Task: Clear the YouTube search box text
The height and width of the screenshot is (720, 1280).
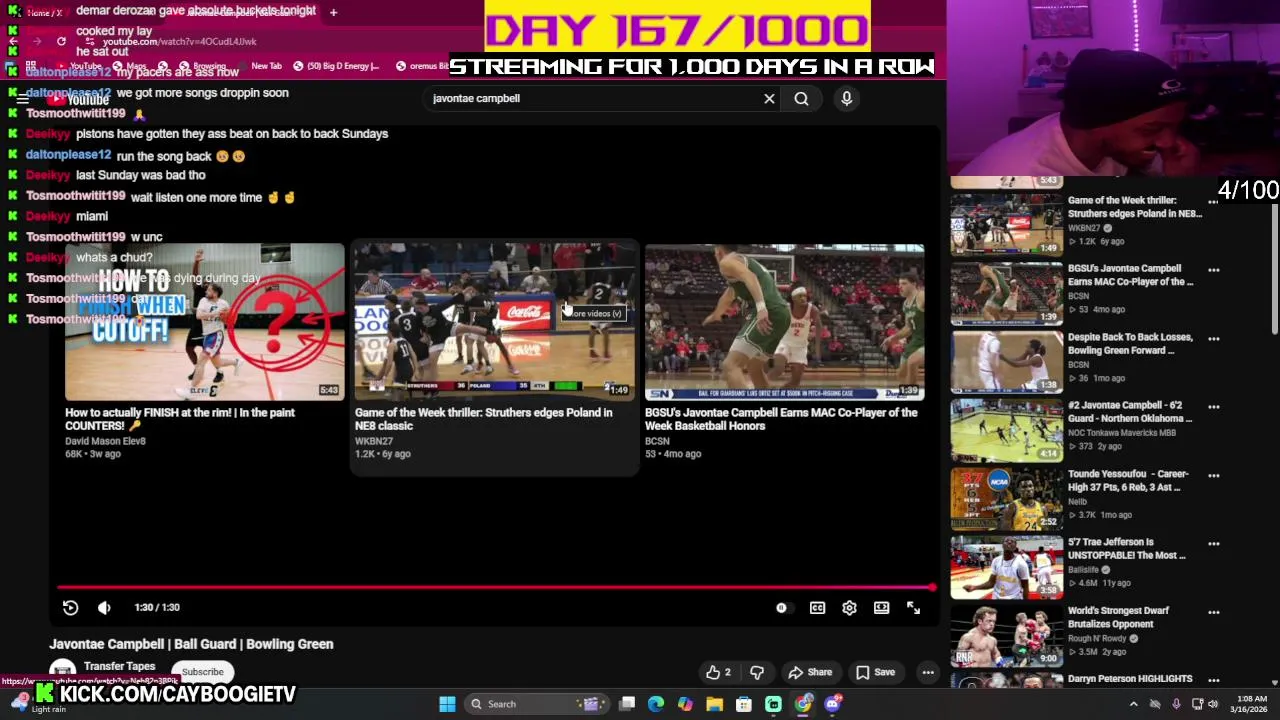Action: [x=769, y=99]
